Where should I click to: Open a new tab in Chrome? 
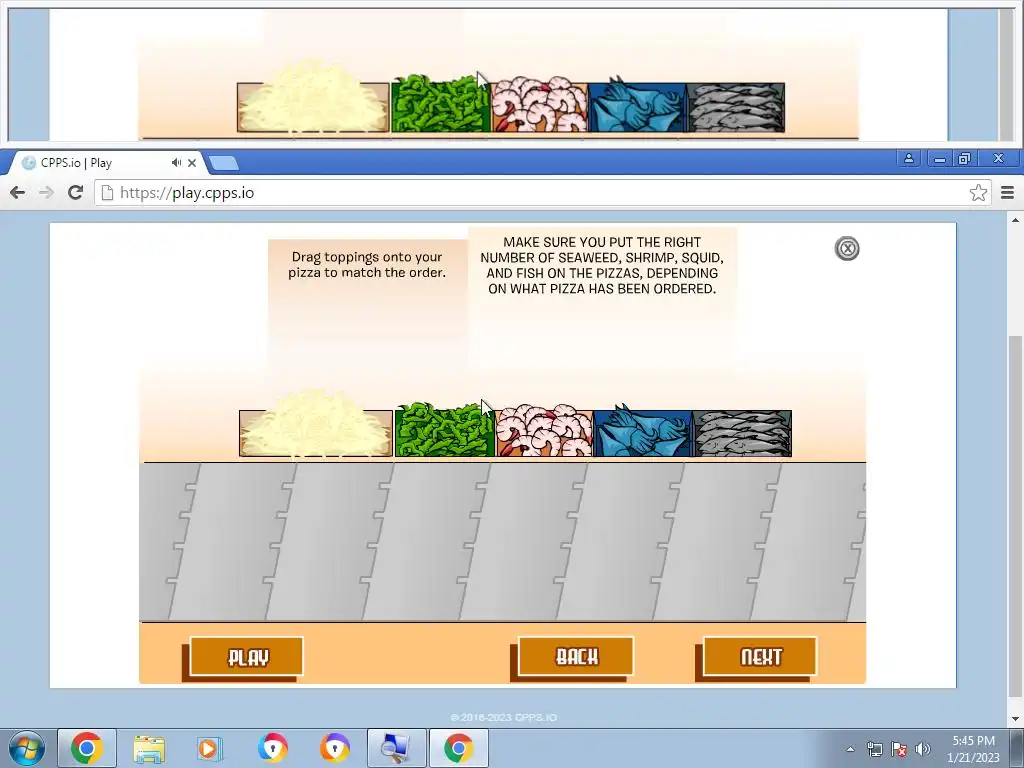point(224,163)
